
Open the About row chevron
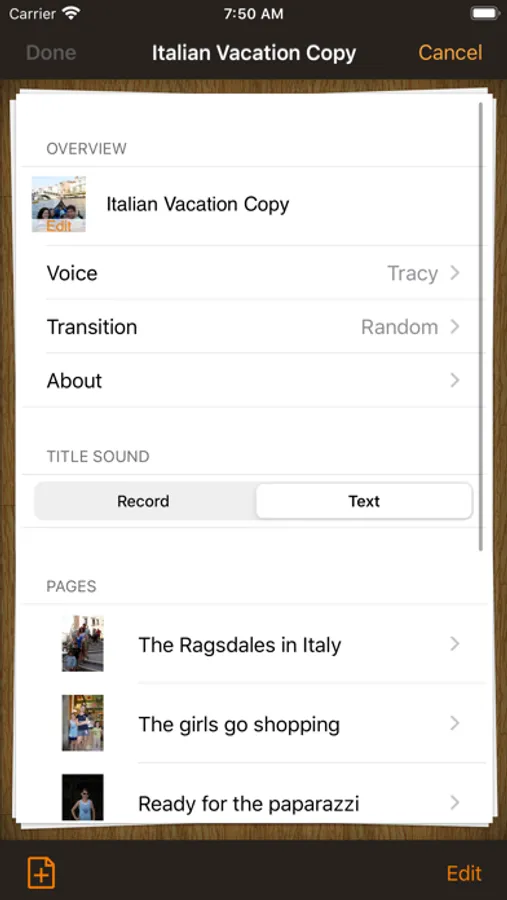(x=455, y=380)
